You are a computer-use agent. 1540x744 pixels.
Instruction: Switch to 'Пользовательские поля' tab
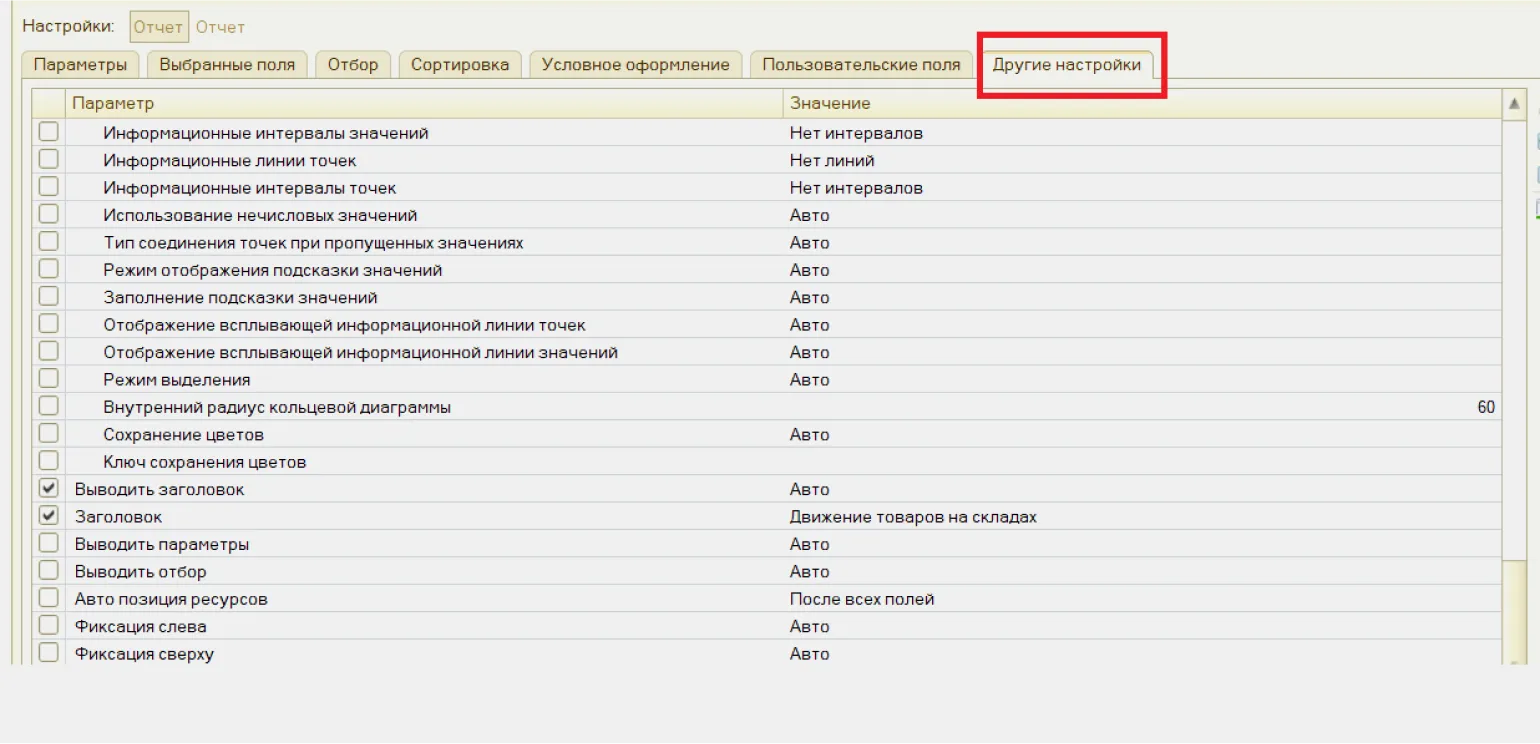pyautogui.click(x=861, y=65)
